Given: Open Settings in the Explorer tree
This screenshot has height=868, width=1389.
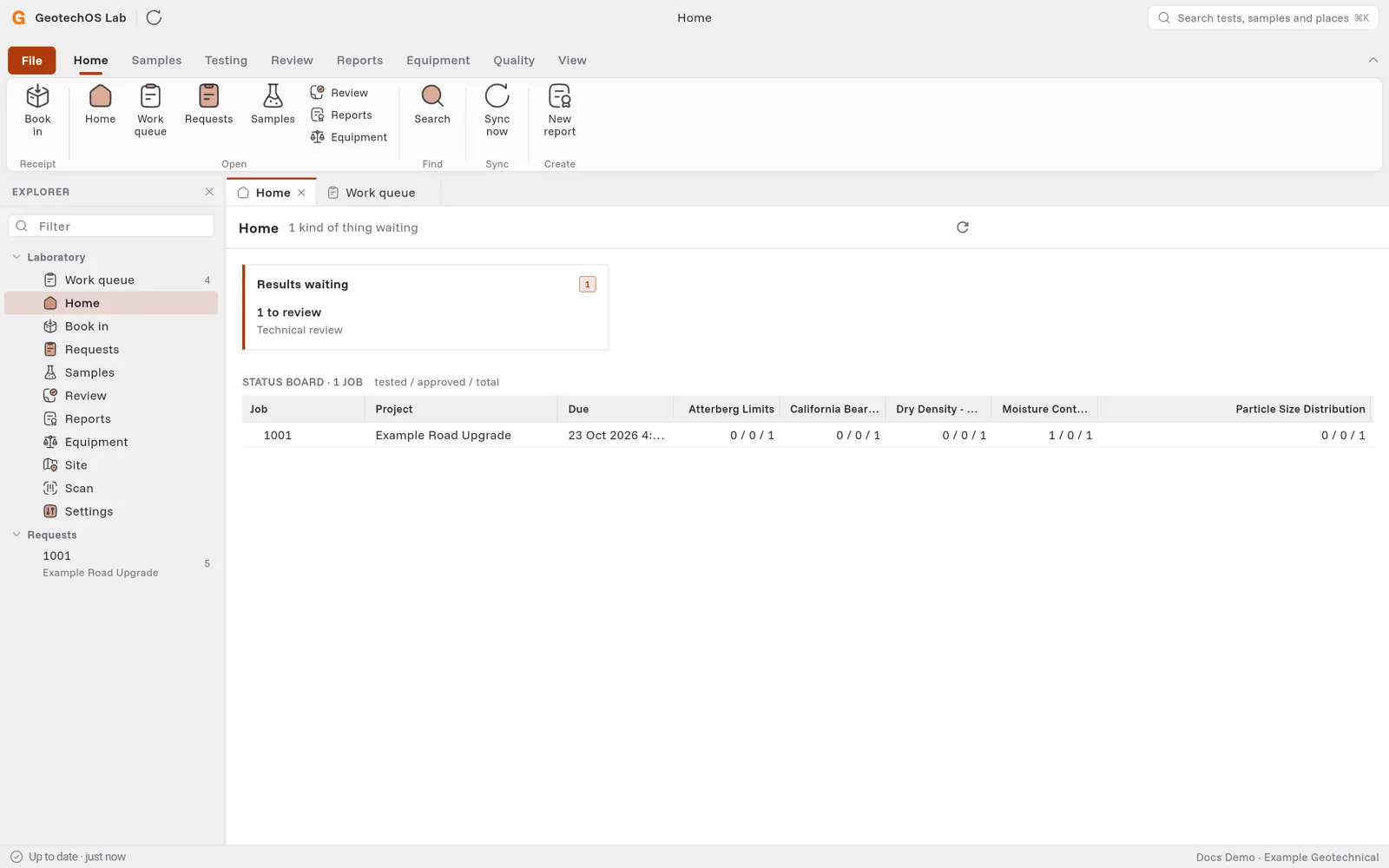Looking at the screenshot, I should click(x=111, y=511).
